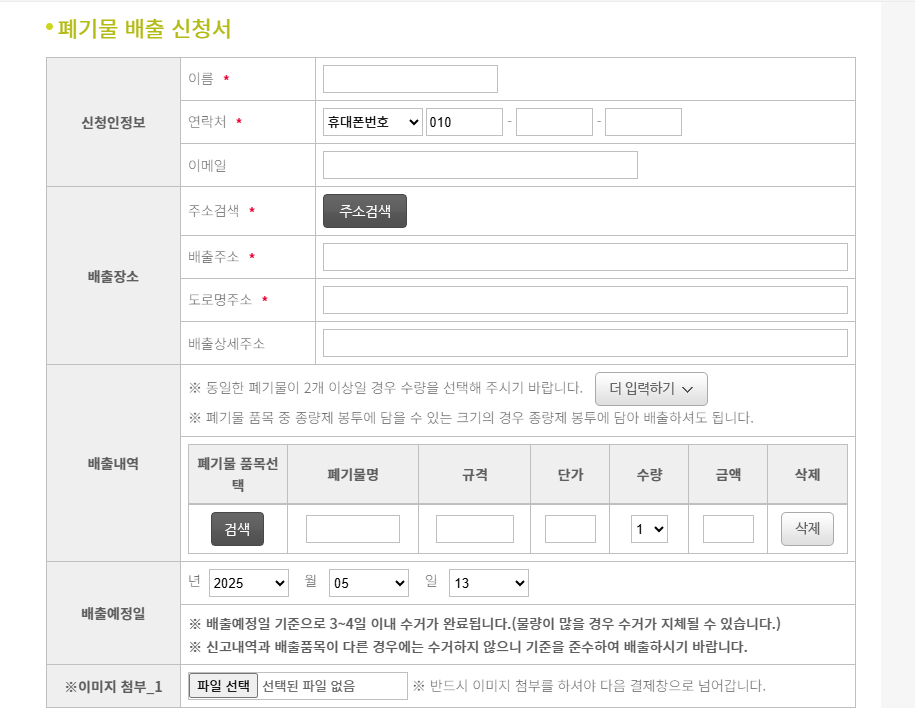Open the year dropdown showing 2025
Image resolution: width=915 pixels, height=708 pixels.
pos(248,582)
